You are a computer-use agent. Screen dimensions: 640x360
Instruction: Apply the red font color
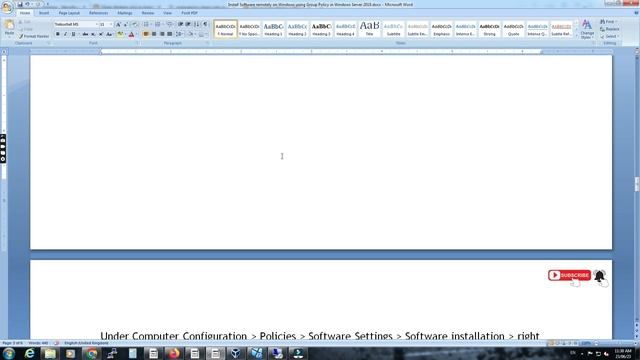point(131,34)
